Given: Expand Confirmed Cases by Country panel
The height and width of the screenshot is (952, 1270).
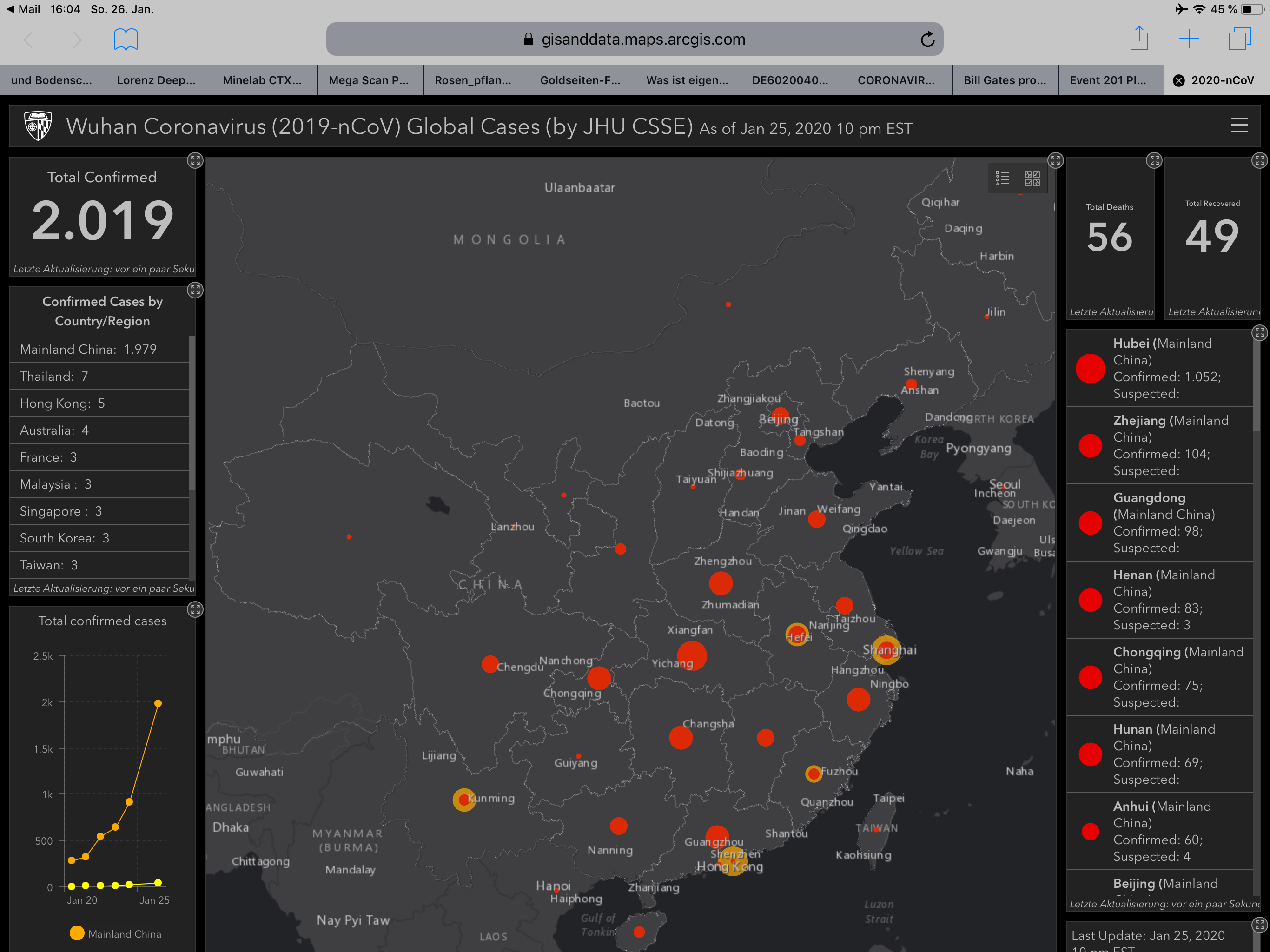Looking at the screenshot, I should (x=195, y=290).
